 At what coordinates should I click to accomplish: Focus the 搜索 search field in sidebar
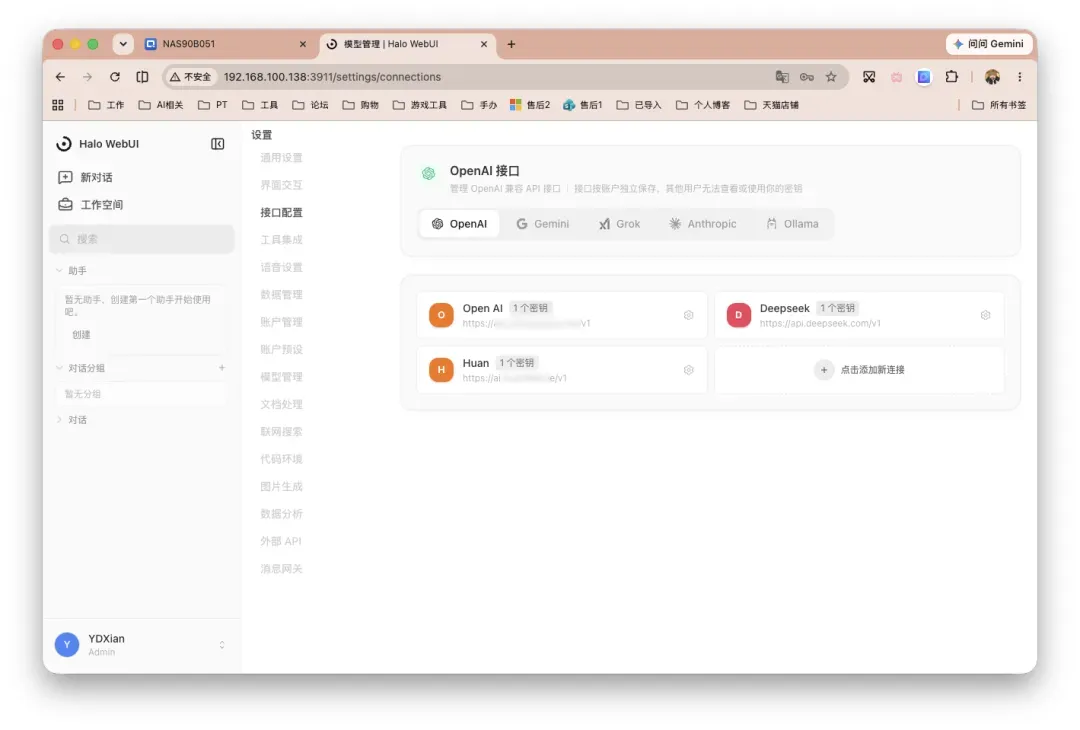[x=142, y=239]
